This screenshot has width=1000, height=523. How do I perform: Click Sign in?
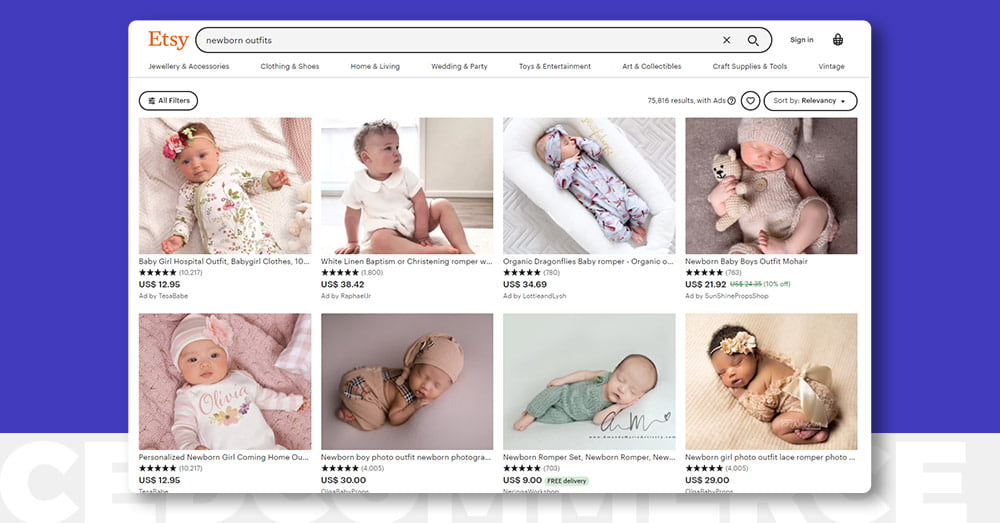point(802,40)
